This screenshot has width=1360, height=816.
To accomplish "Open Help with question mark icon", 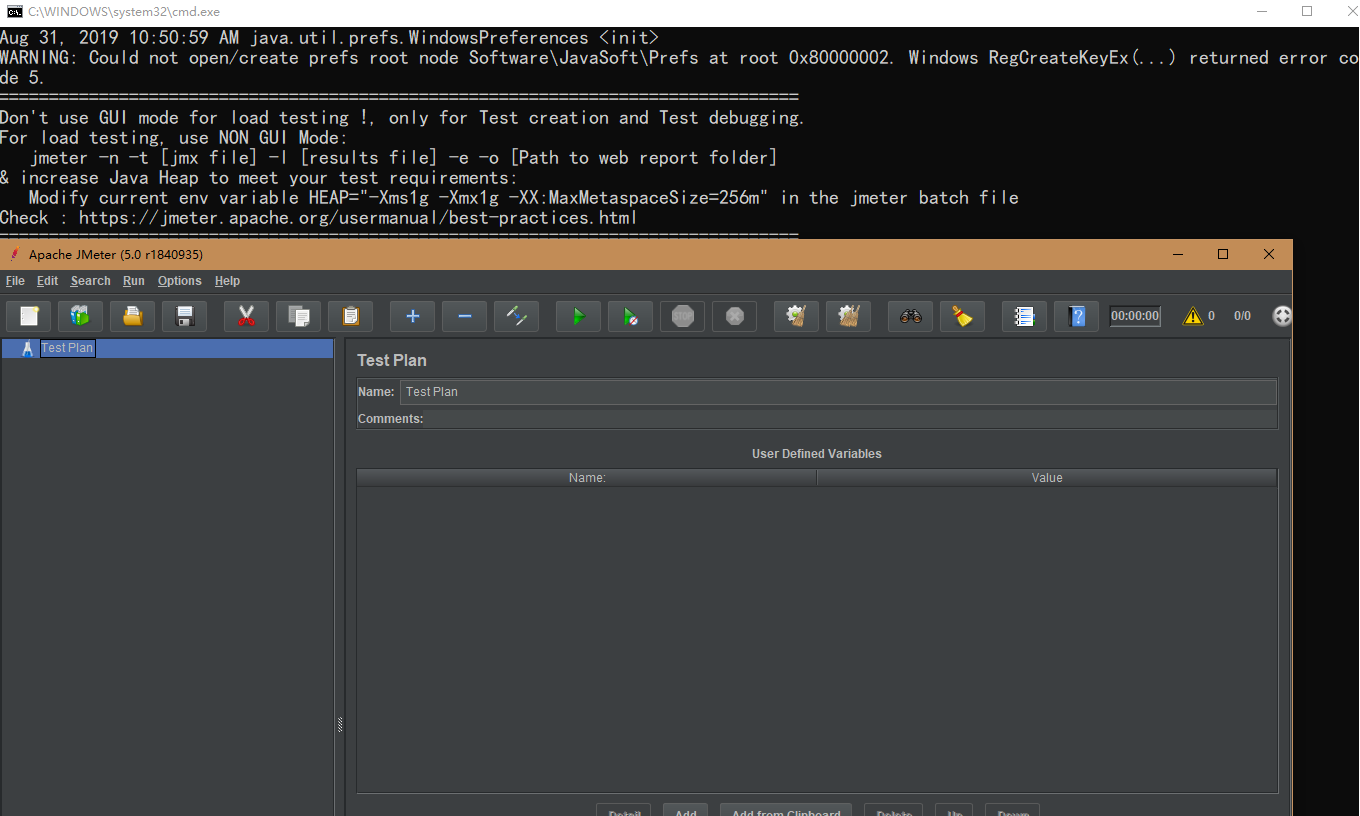I will pyautogui.click(x=1076, y=316).
